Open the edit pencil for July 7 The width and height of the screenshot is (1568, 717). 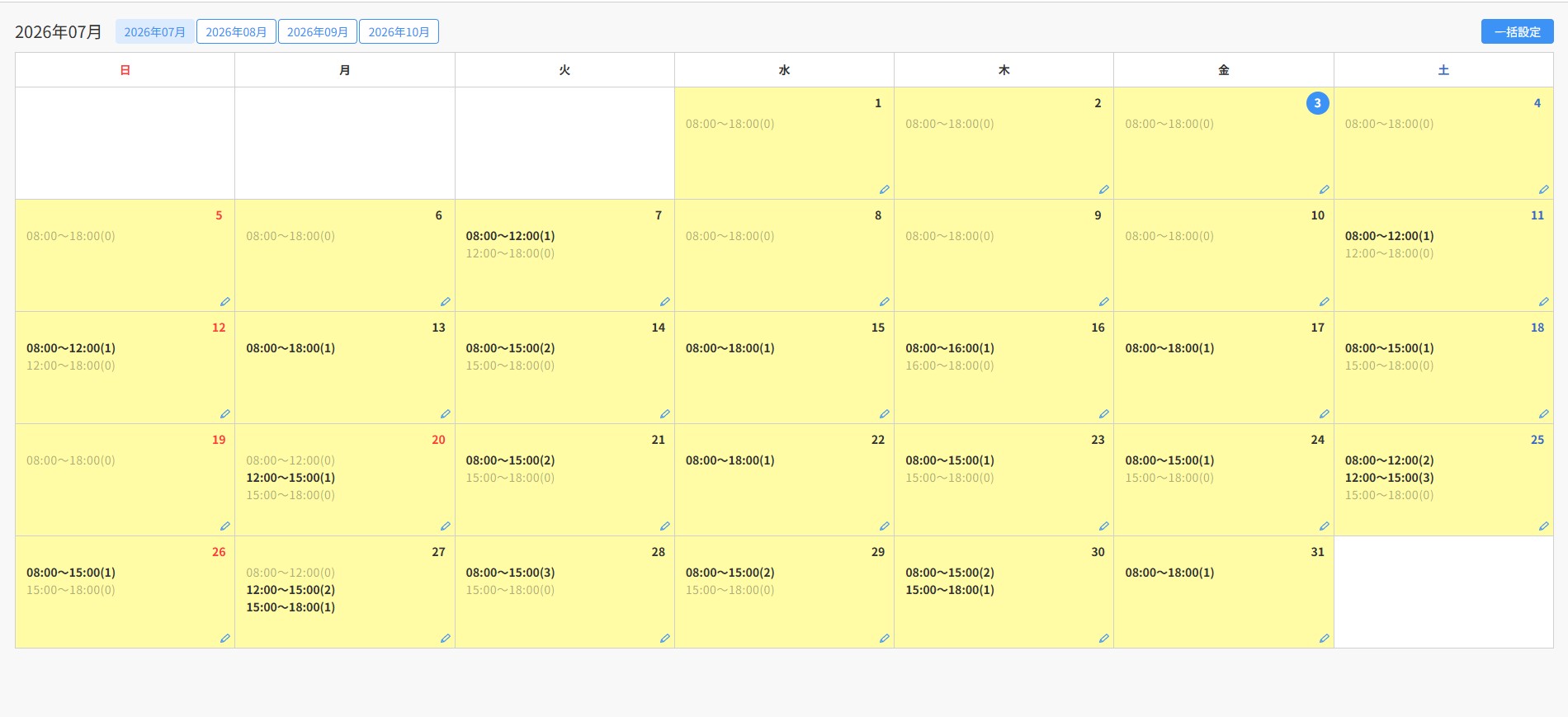(x=664, y=302)
